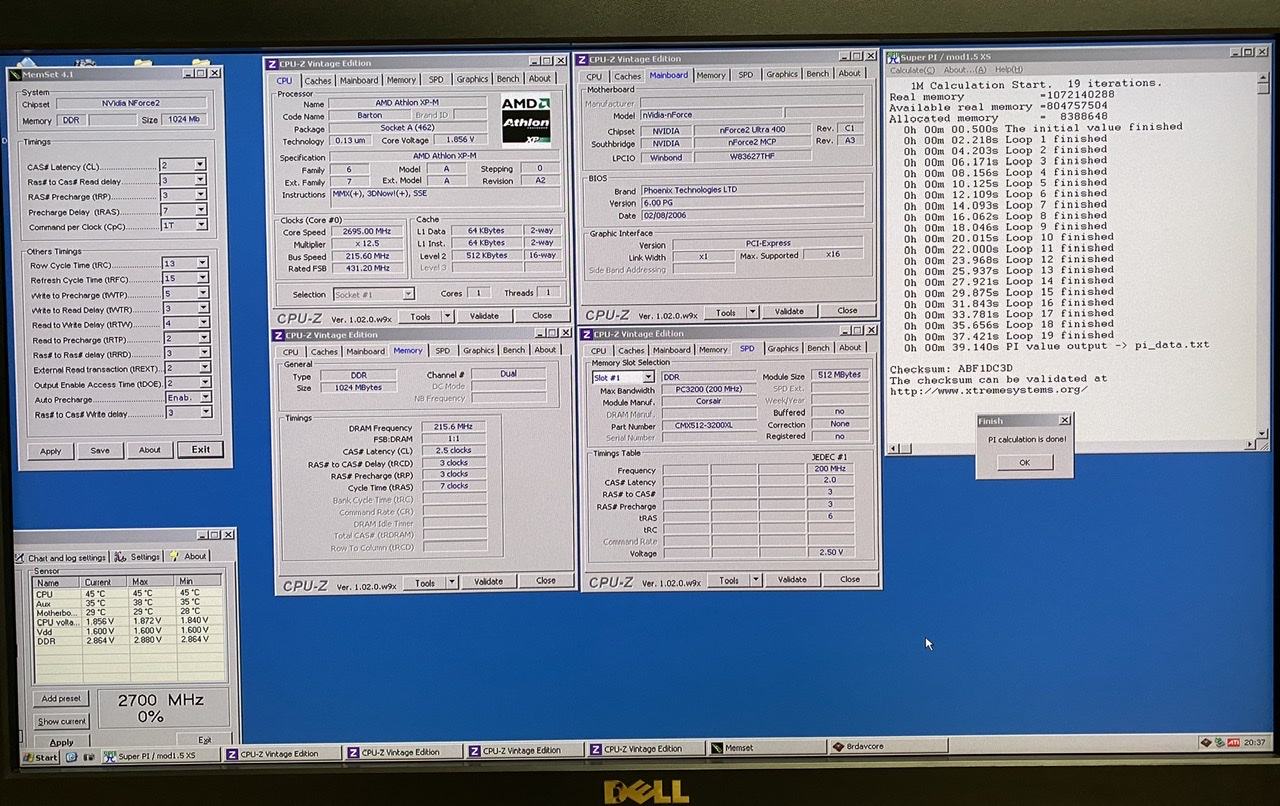Open Settings tab in 8rdavcore window

138,556
